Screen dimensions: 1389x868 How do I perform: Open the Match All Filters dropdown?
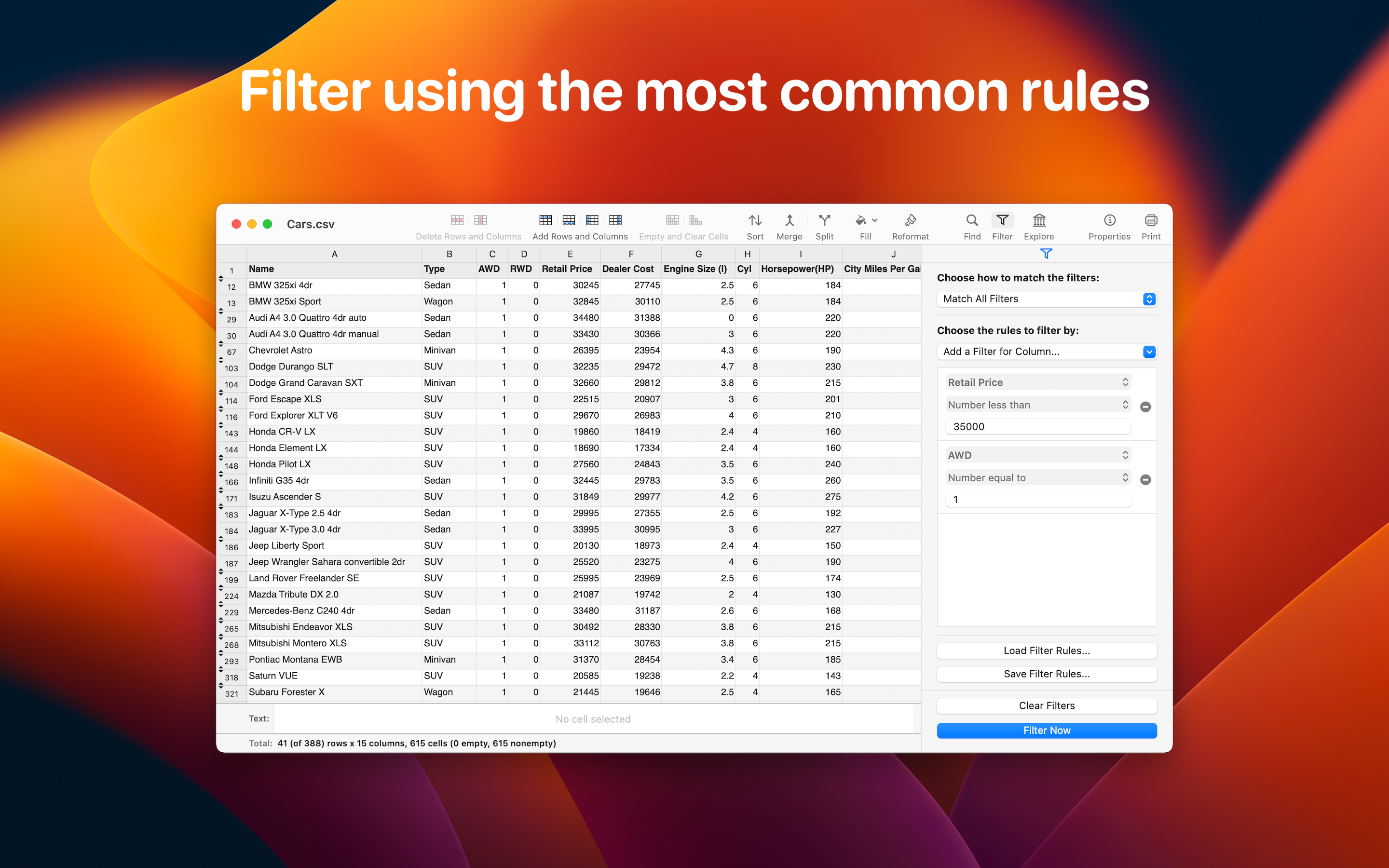click(1047, 299)
